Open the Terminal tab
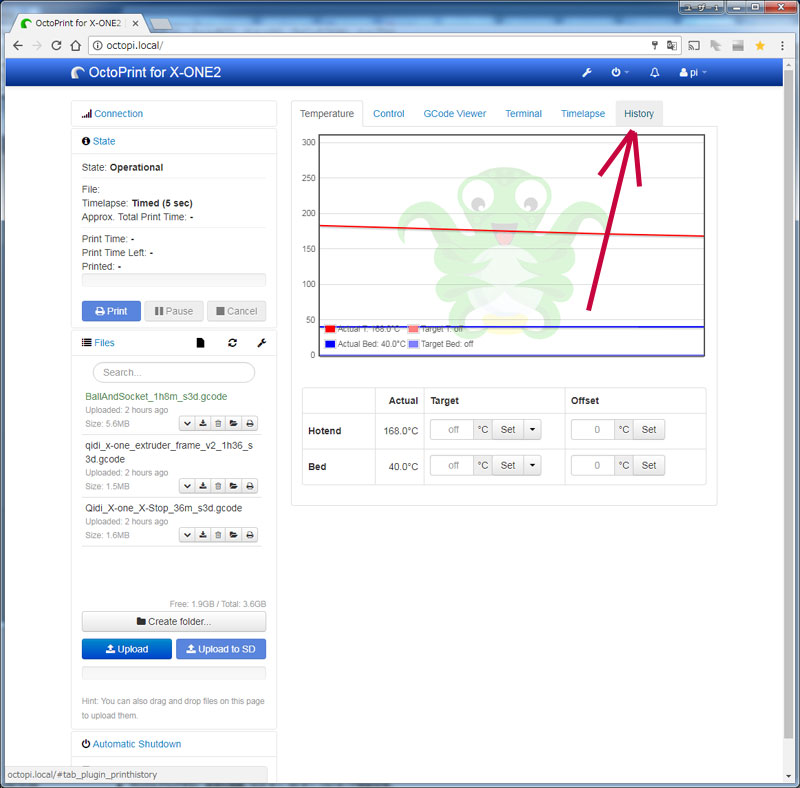Viewport: 800px width, 788px height. tap(523, 114)
